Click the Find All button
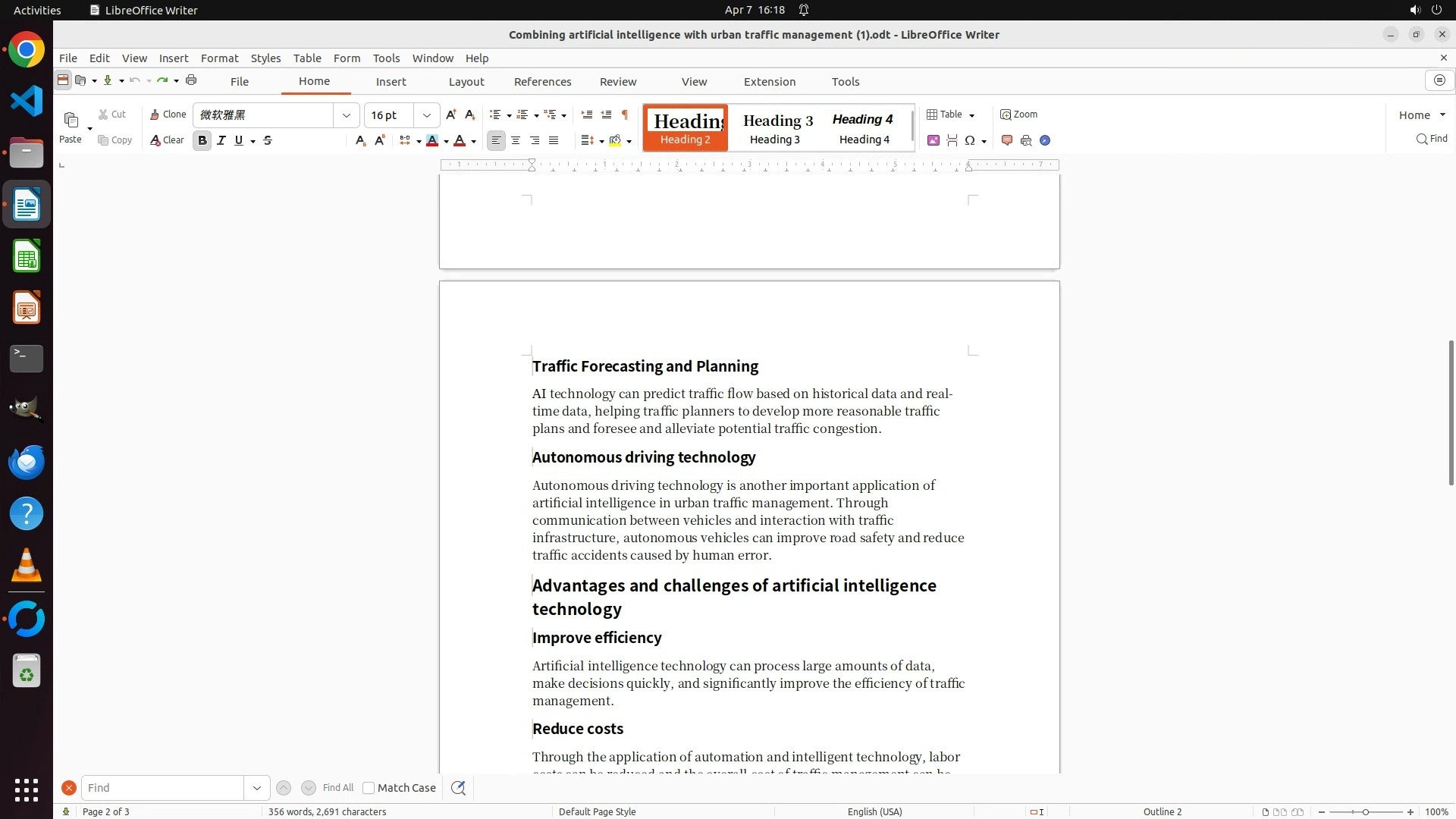Screen dimensions: 1456x819 pos(337,788)
